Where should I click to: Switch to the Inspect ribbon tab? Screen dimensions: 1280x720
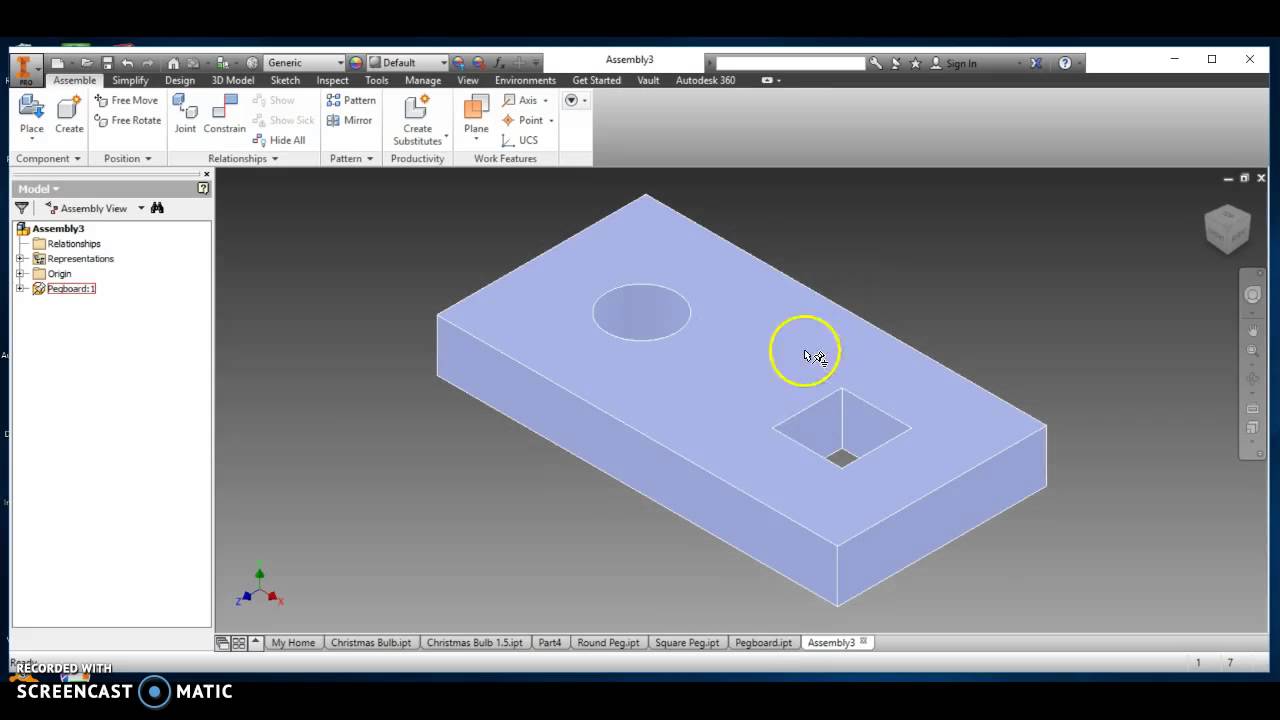tap(332, 80)
